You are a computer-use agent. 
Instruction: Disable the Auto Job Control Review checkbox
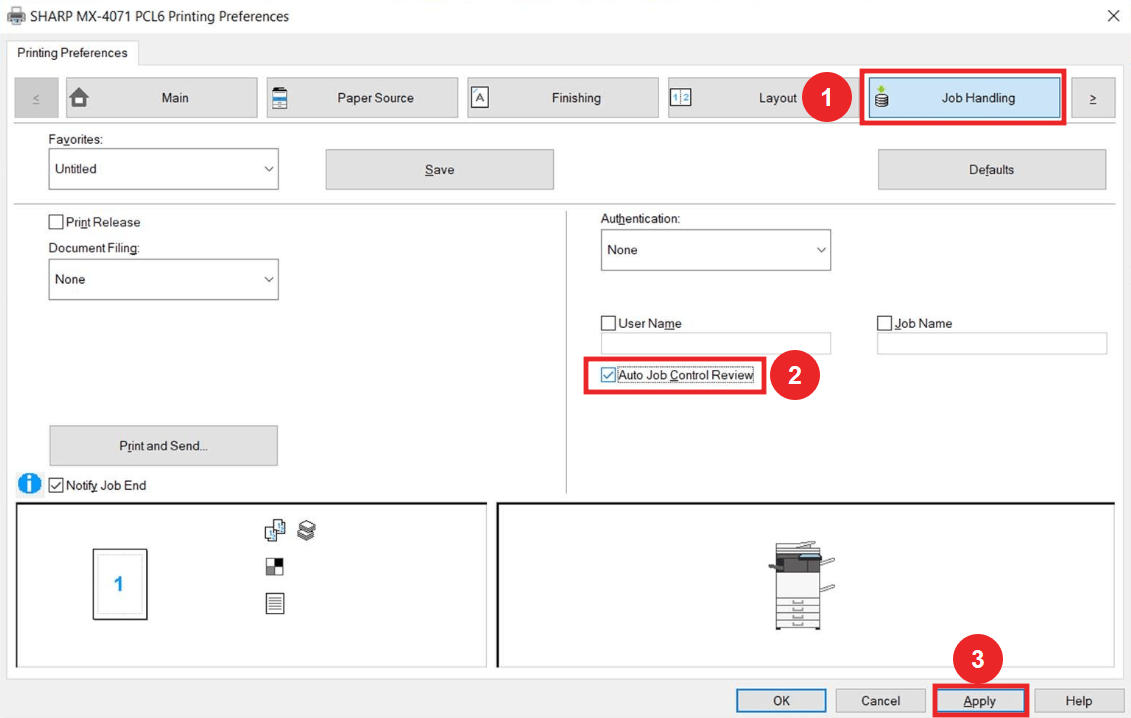pyautogui.click(x=606, y=375)
